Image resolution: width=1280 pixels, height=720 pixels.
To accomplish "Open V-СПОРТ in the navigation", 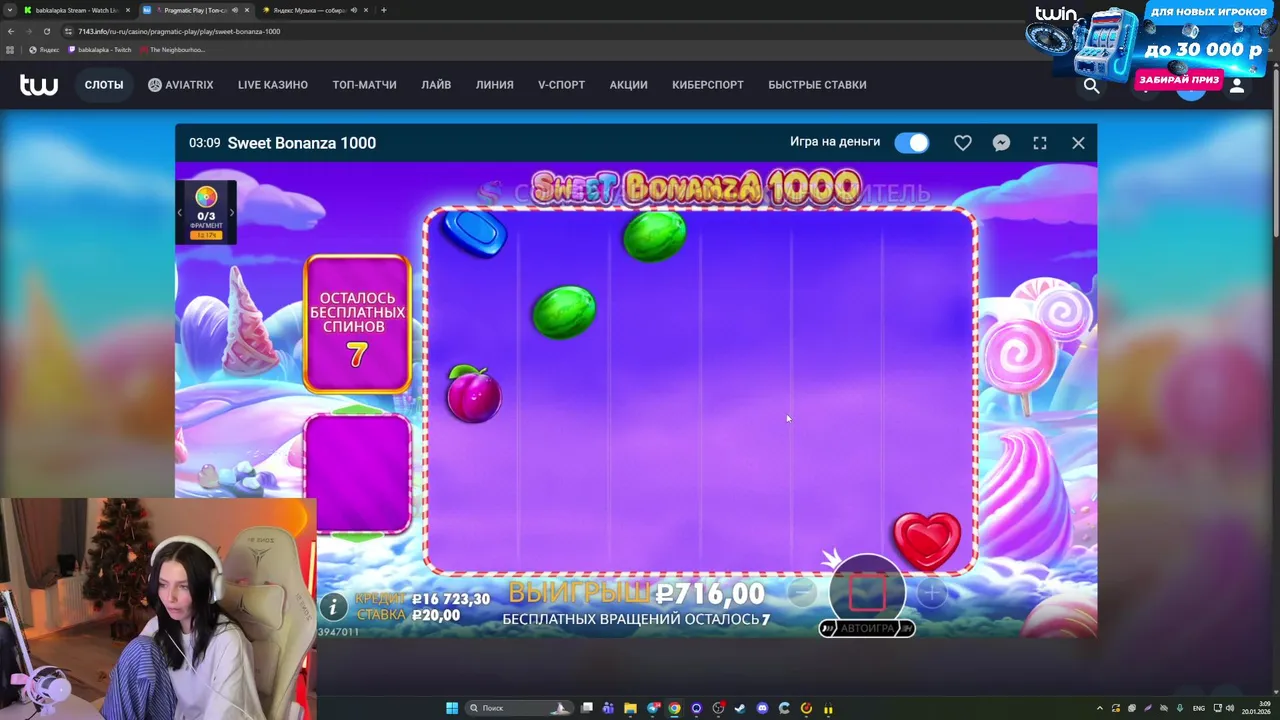I will [x=561, y=85].
